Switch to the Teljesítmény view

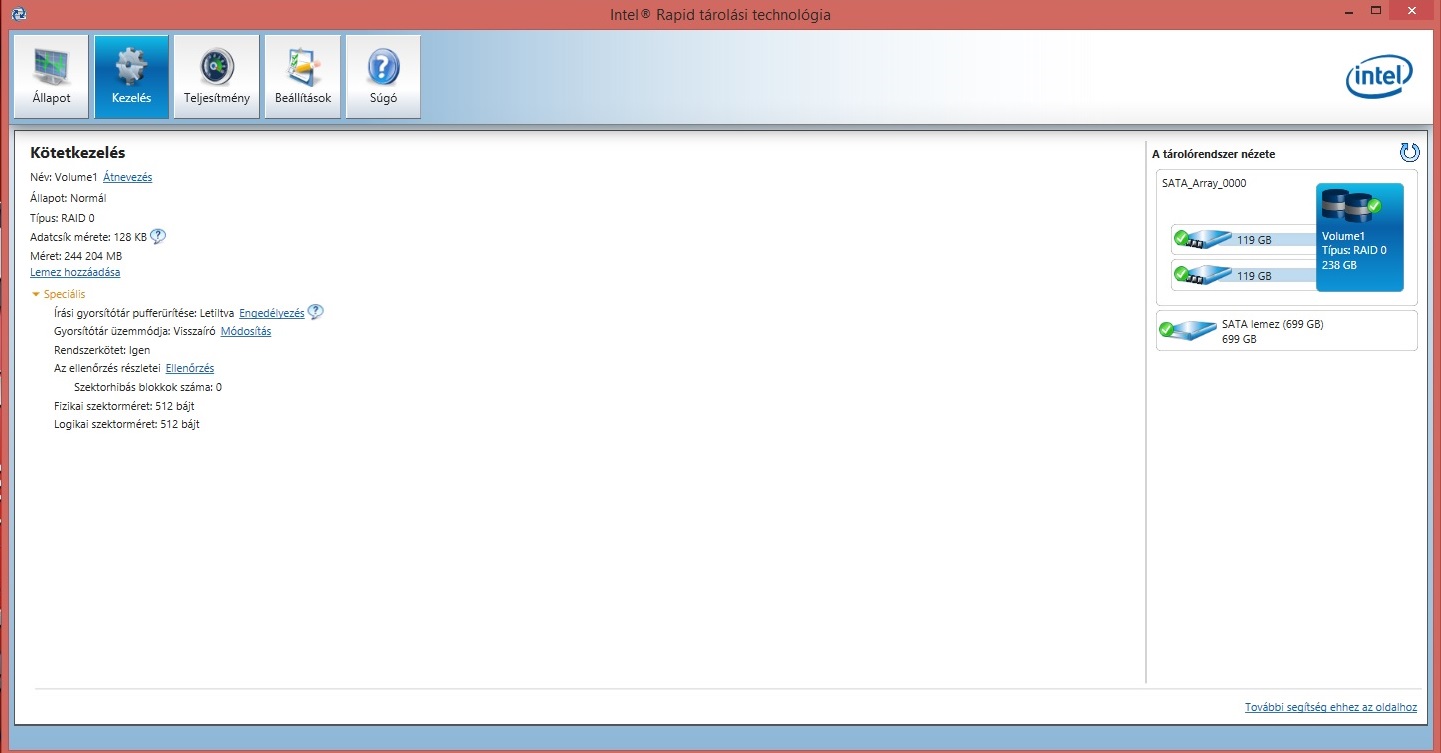click(x=217, y=77)
